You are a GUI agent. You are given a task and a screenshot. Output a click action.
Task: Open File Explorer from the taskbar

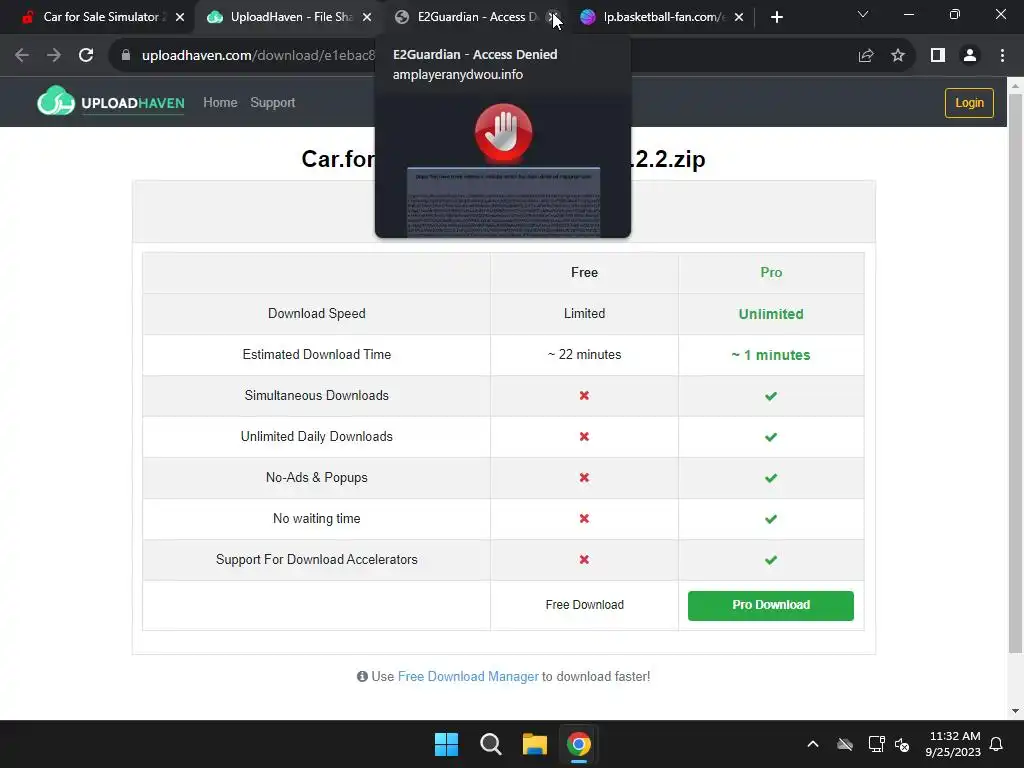pos(535,744)
